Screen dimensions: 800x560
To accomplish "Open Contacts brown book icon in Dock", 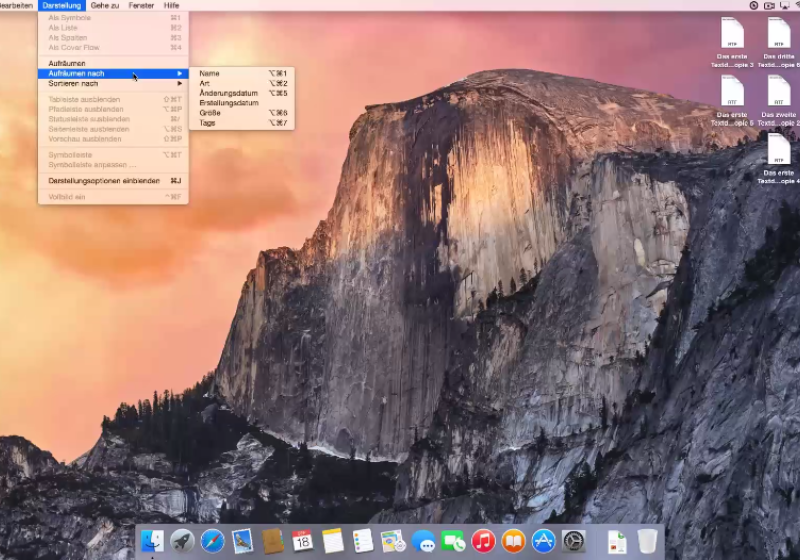I will point(272,541).
